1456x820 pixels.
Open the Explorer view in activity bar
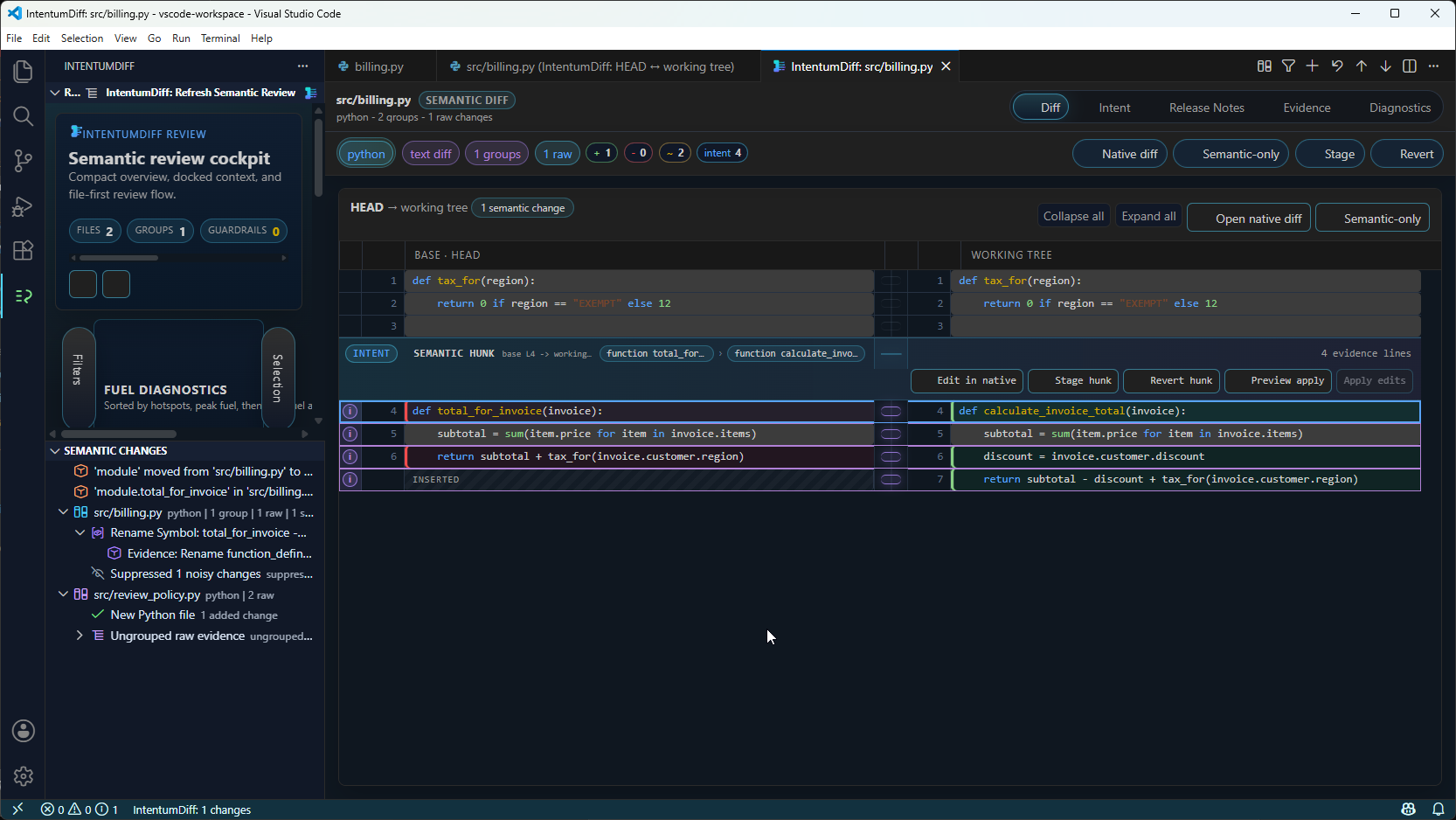[24, 71]
